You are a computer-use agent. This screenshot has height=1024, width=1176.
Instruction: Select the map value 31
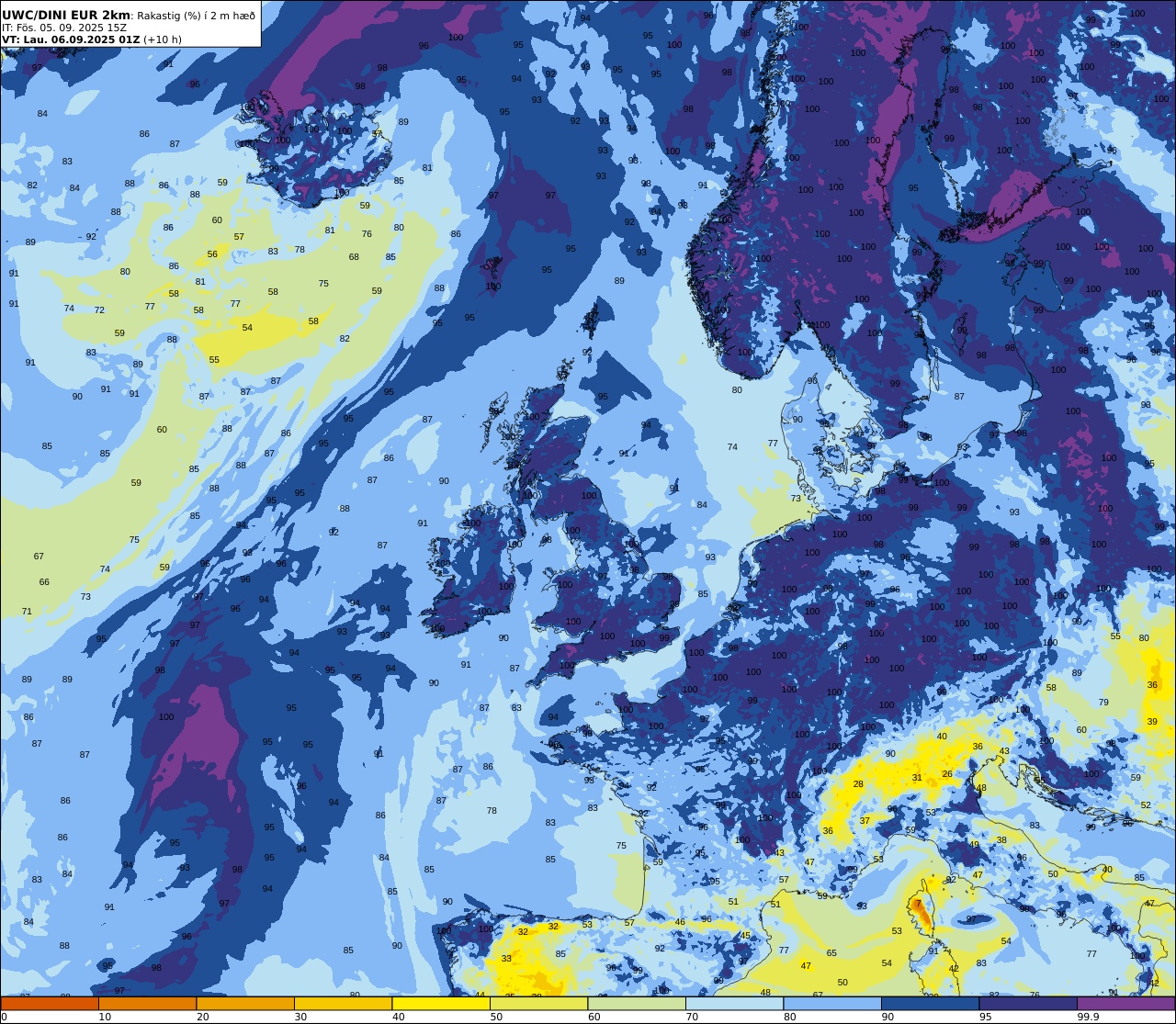(x=917, y=777)
